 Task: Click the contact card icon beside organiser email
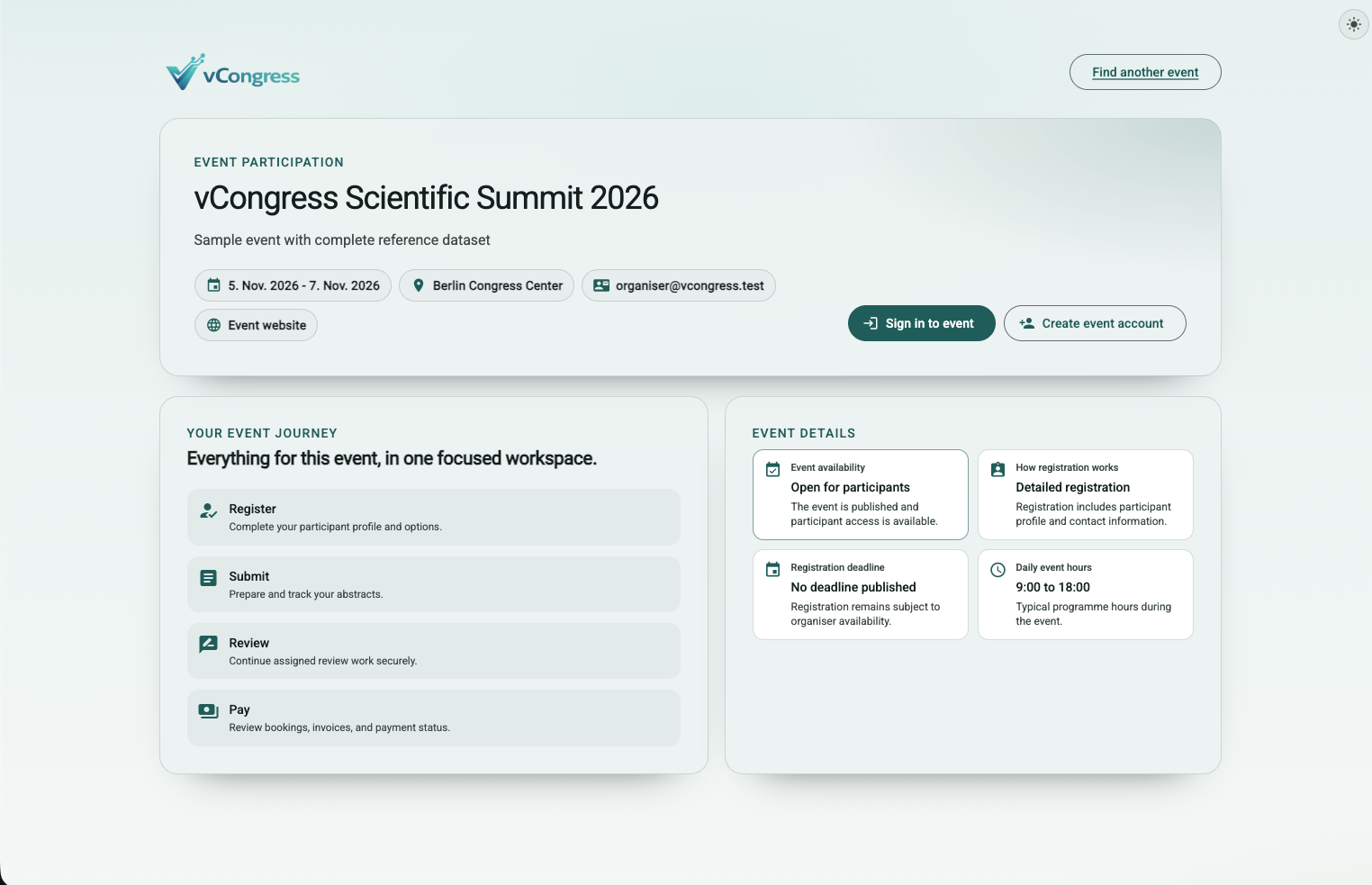[601, 285]
